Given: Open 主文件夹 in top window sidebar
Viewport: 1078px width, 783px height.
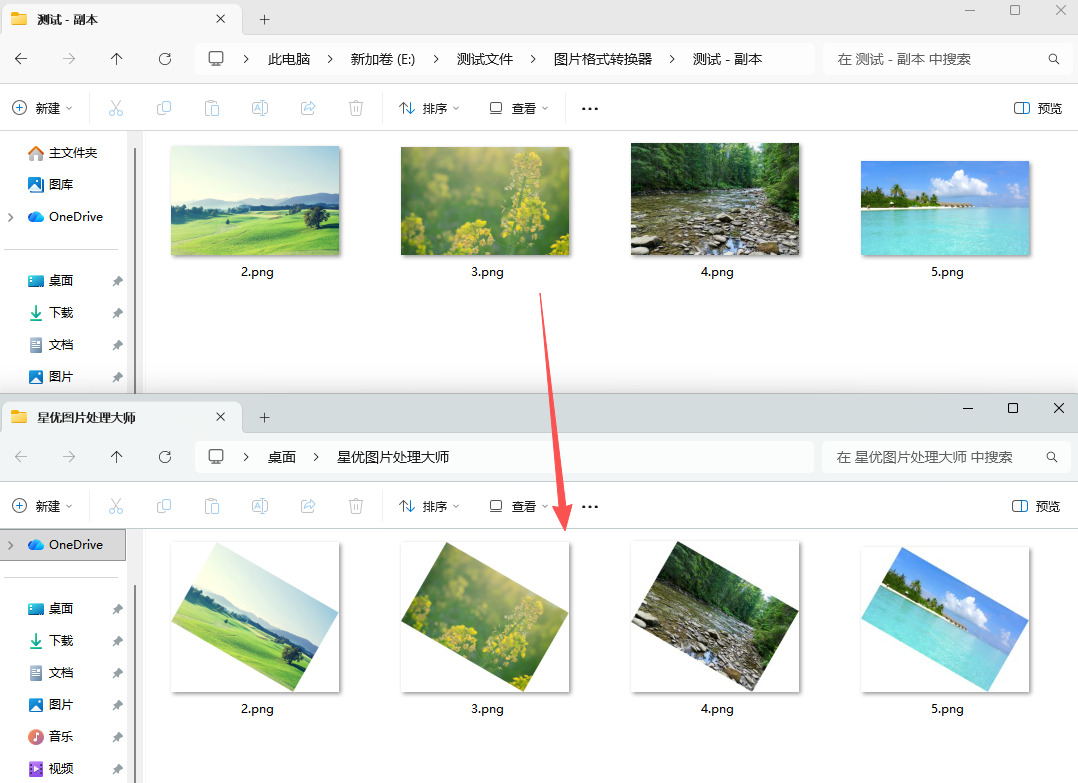Looking at the screenshot, I should tap(63, 153).
